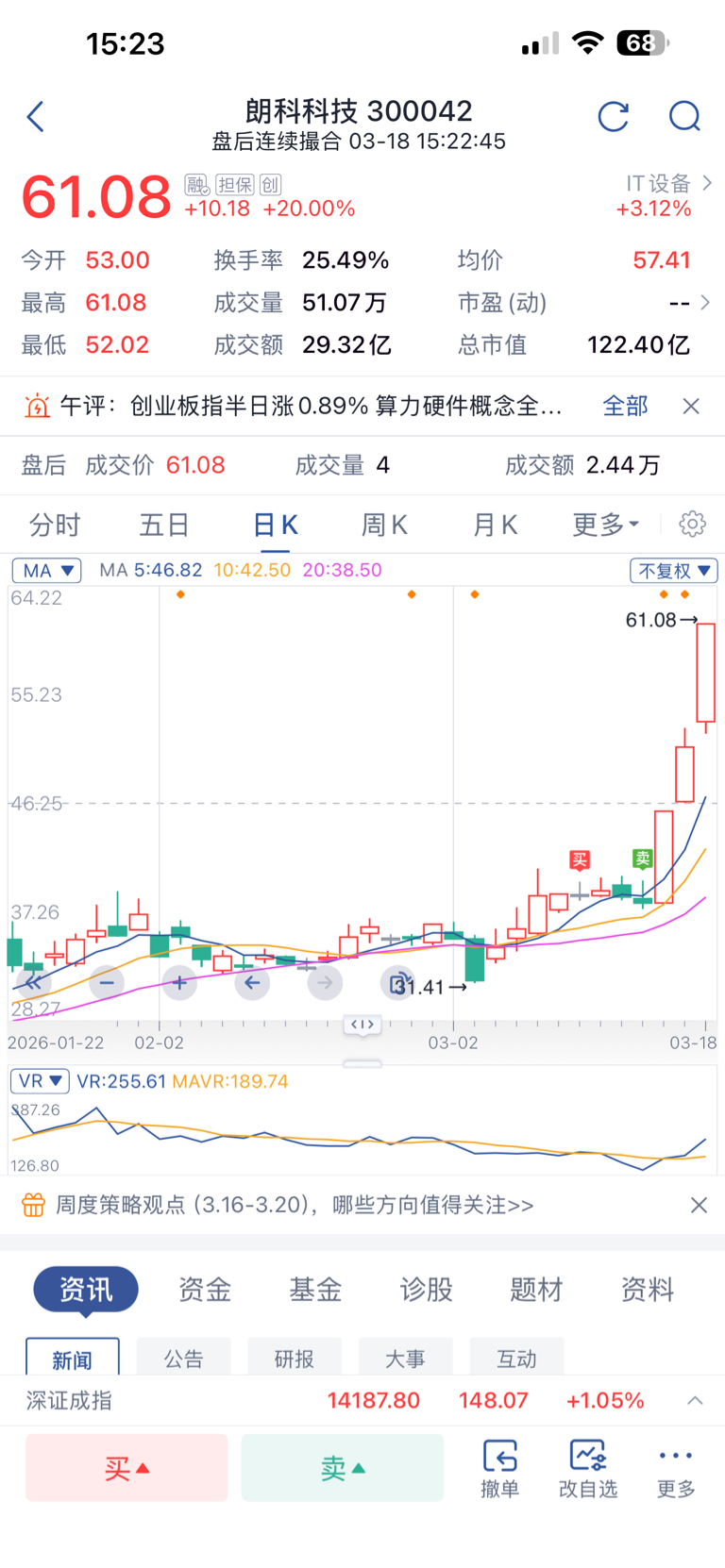Dismiss the 午评 news banner
This screenshot has width=725, height=1568.
click(691, 406)
